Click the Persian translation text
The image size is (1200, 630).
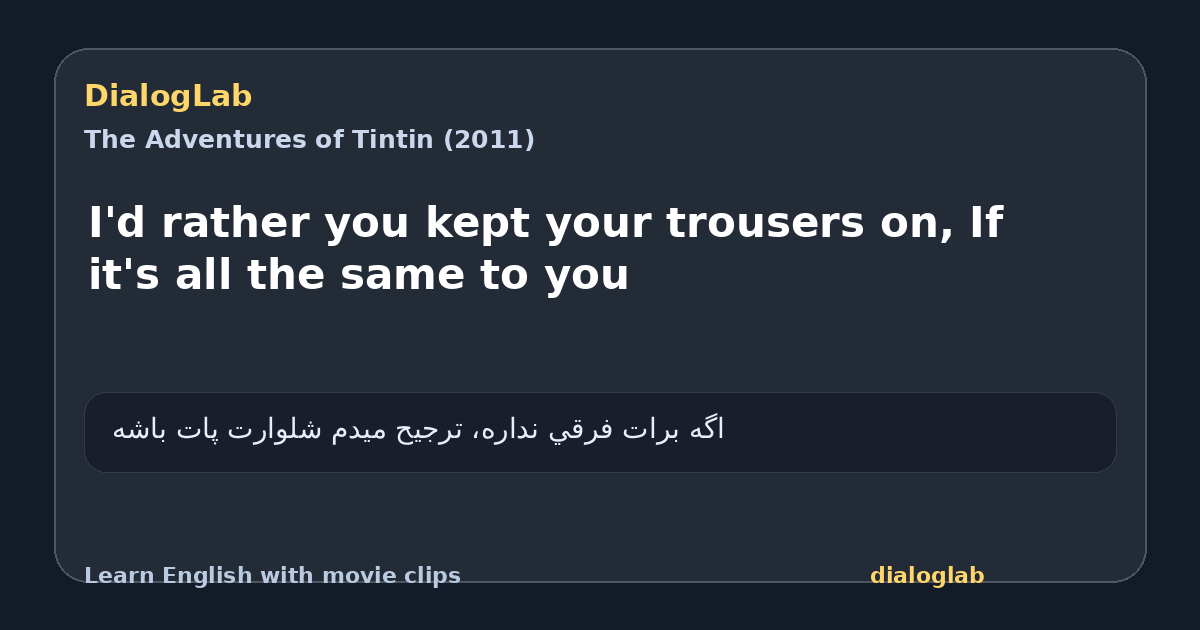(418, 429)
